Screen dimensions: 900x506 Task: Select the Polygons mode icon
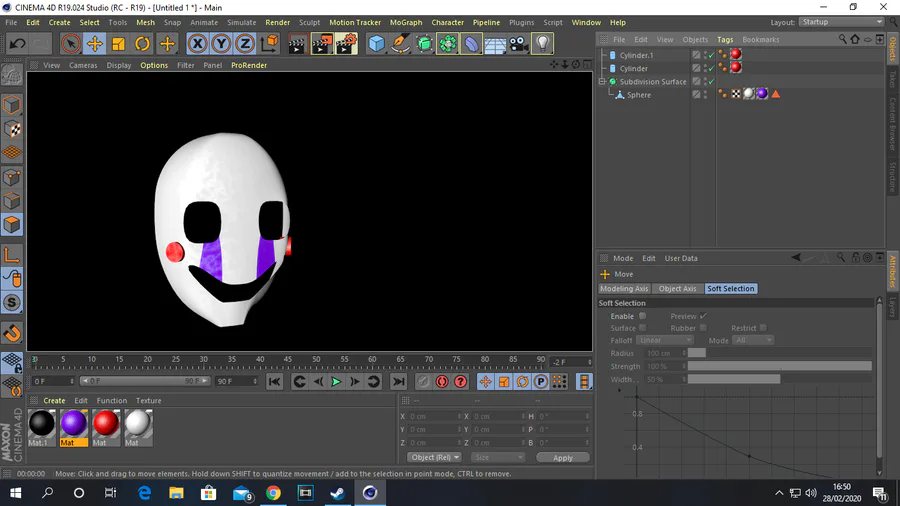tap(11, 224)
